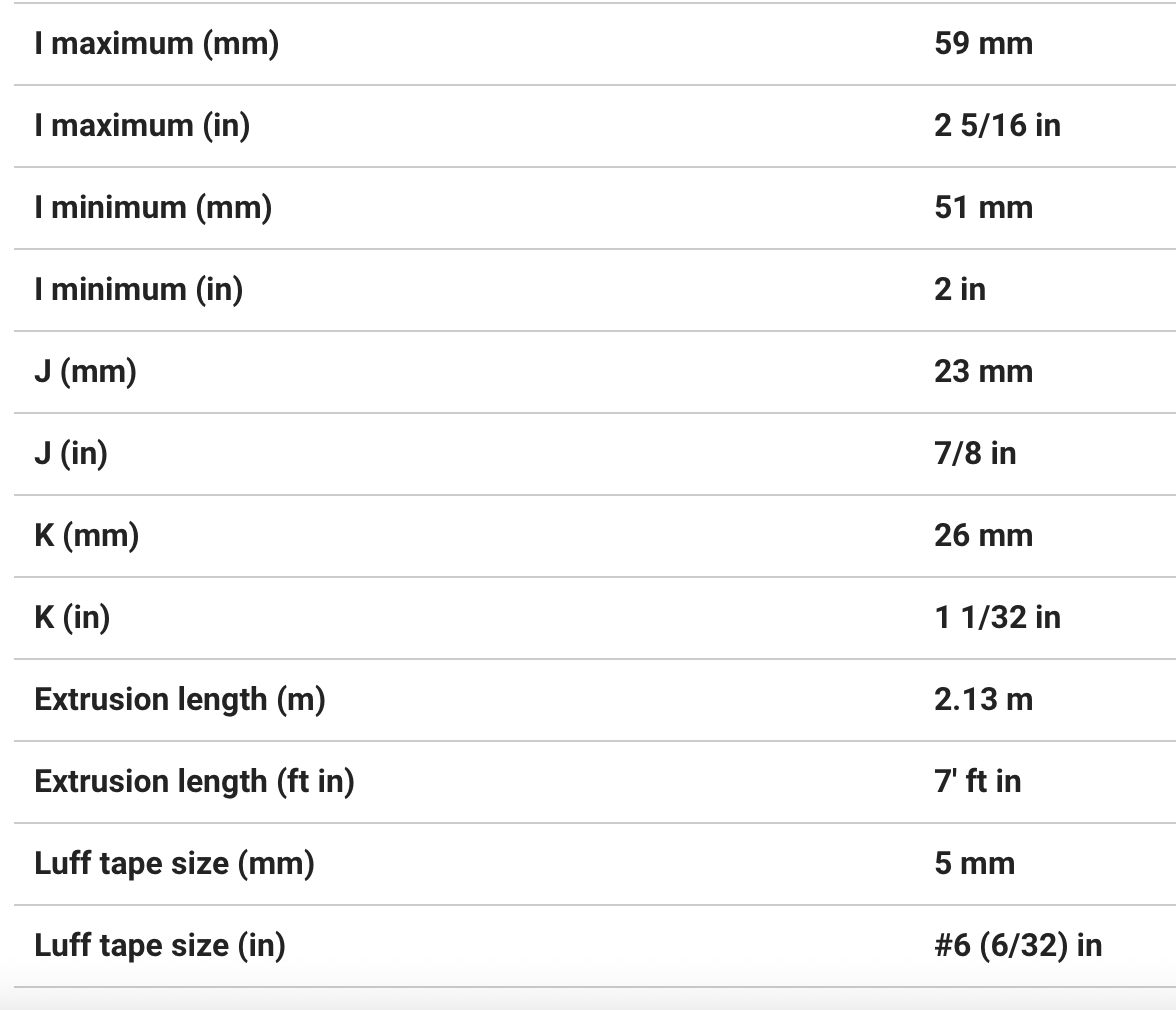This screenshot has height=1010, width=1176.
Task: Select the 26 mm value
Action: (x=983, y=536)
